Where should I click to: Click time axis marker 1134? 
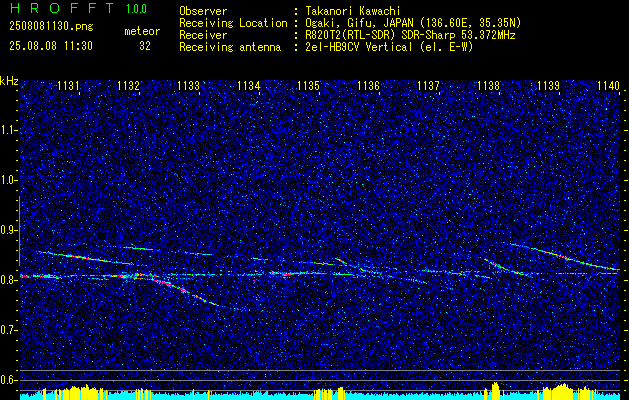(248, 86)
